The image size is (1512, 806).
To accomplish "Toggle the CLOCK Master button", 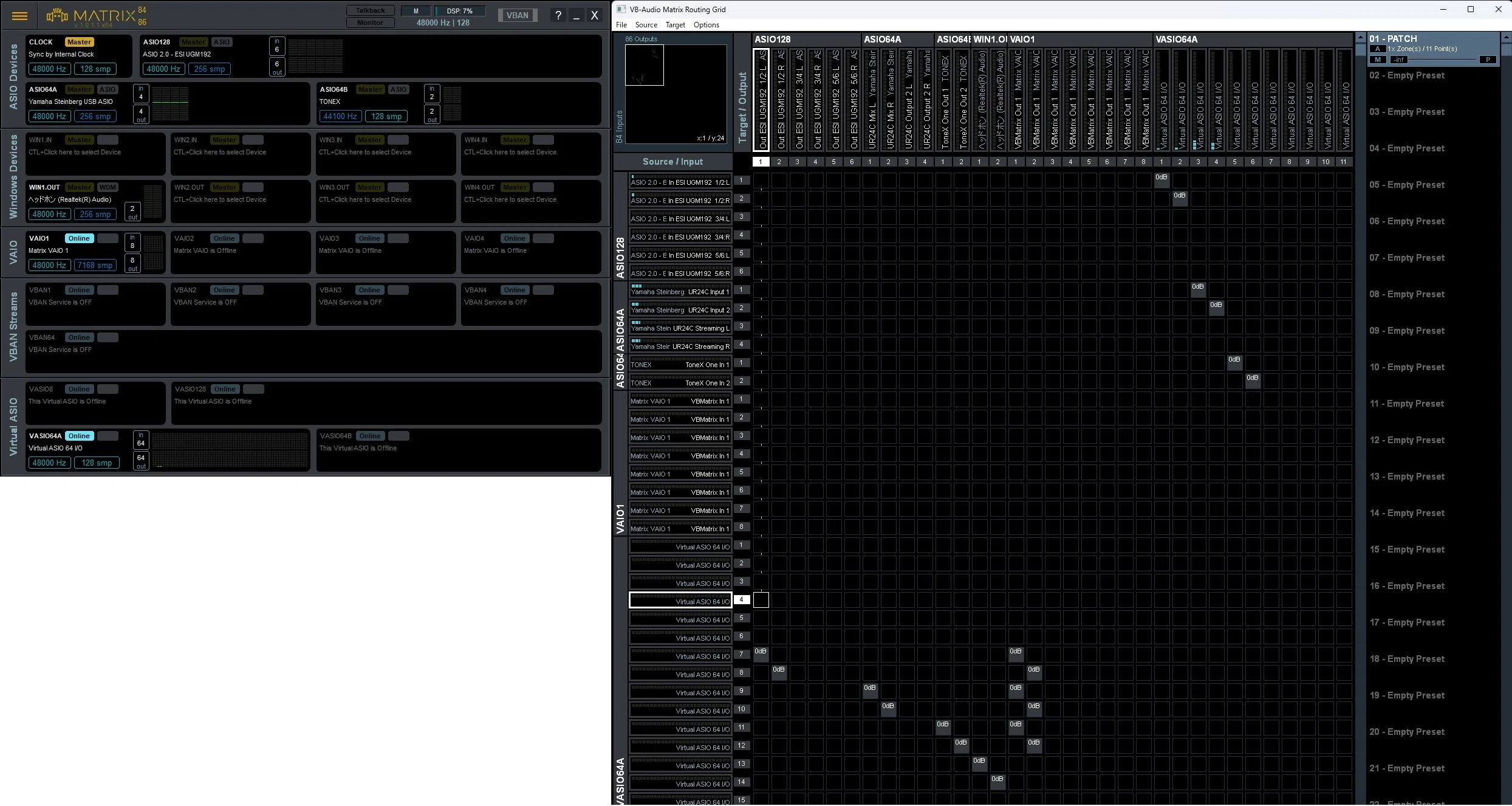I will pos(79,42).
